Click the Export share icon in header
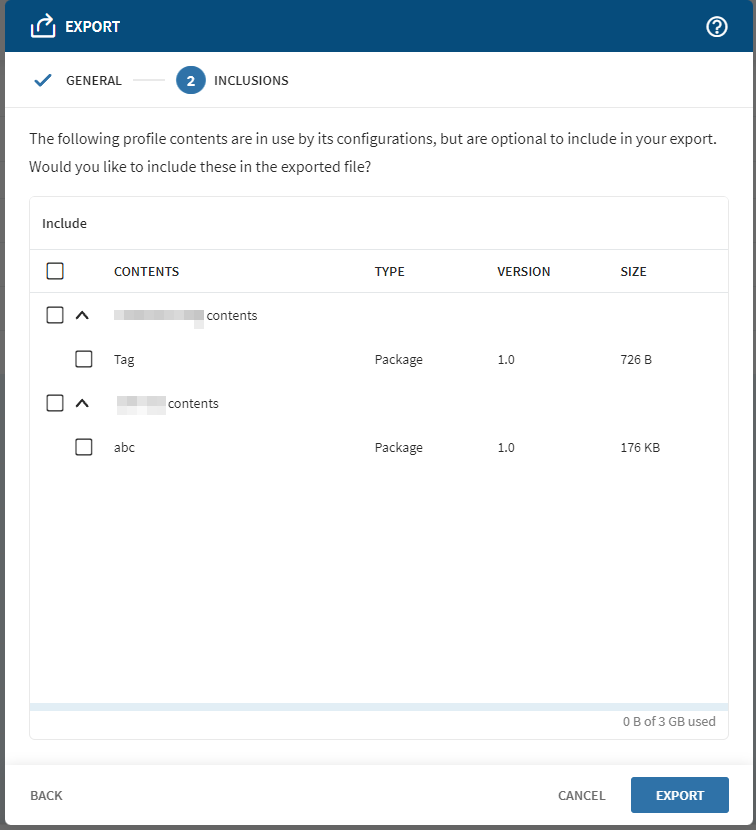This screenshot has height=830, width=756. [x=42, y=27]
